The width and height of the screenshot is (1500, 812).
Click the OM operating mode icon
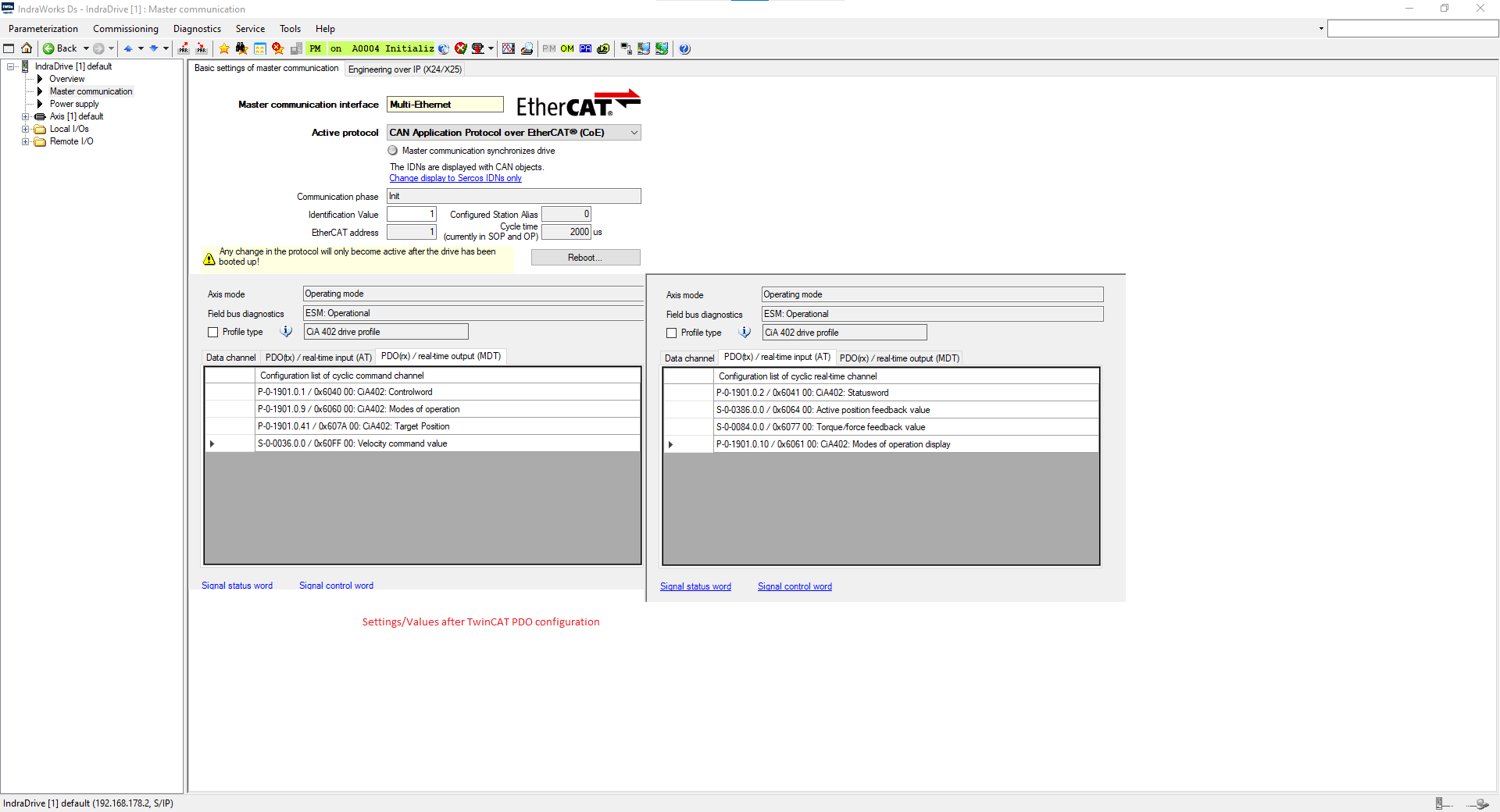click(567, 48)
